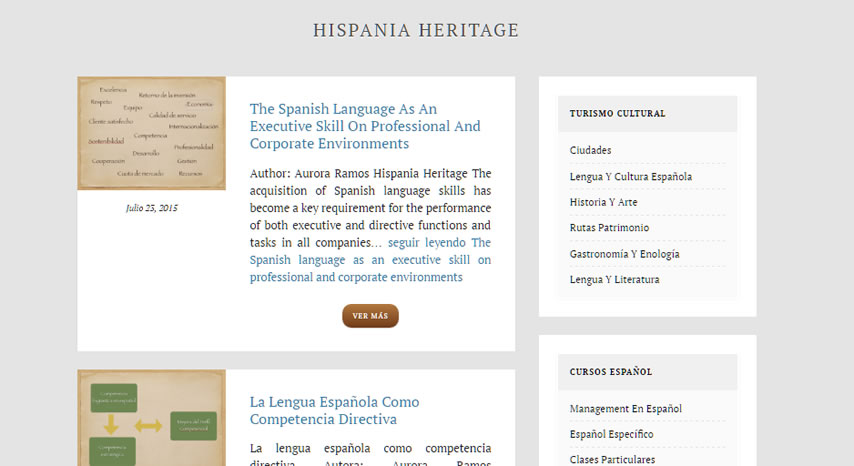Open the Spanish Language executive skill article title
The image size is (854, 466).
tap(365, 126)
